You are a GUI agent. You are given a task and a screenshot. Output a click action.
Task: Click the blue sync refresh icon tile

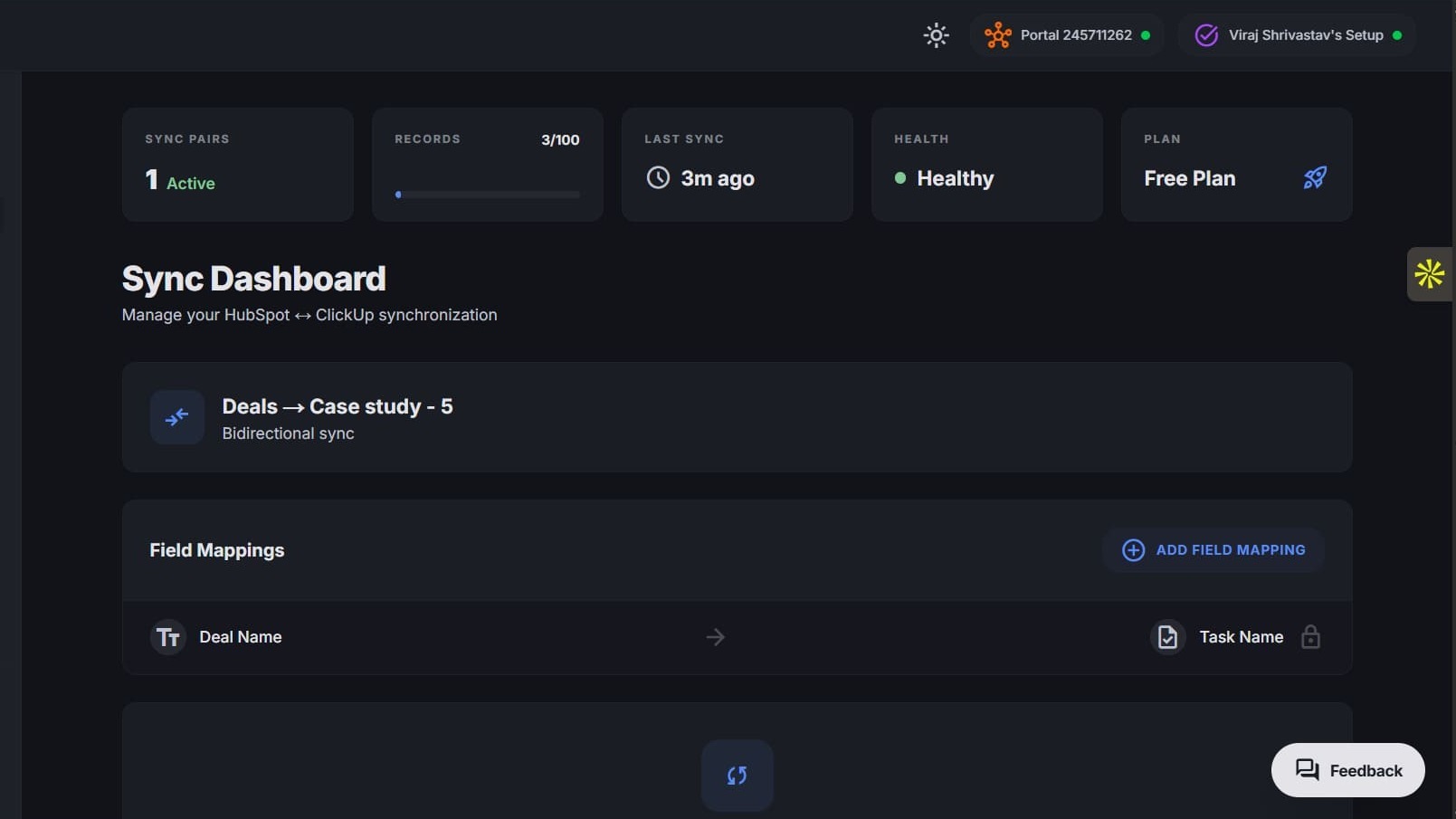pyautogui.click(x=738, y=776)
